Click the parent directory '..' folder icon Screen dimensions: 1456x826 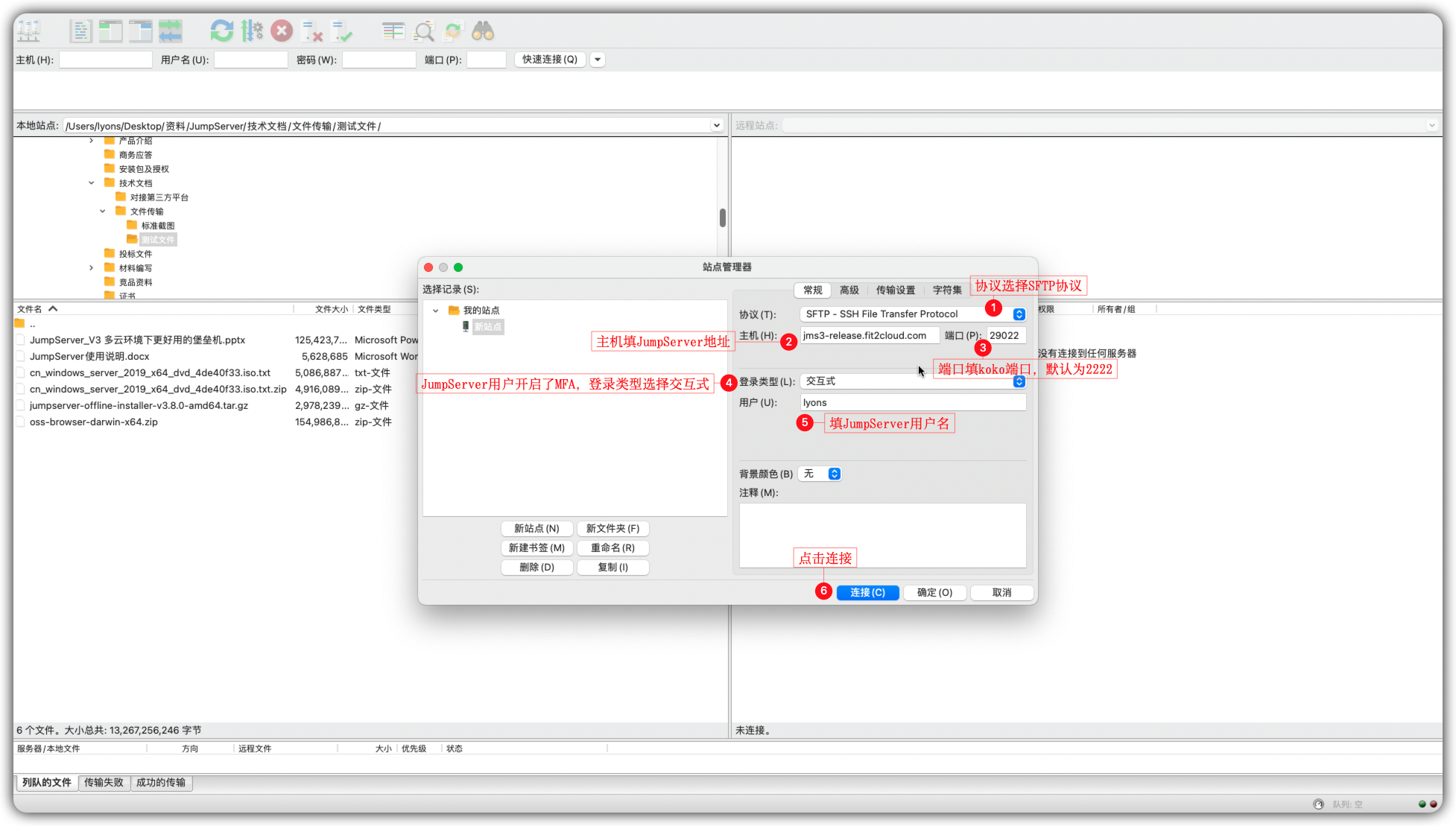click(20, 323)
